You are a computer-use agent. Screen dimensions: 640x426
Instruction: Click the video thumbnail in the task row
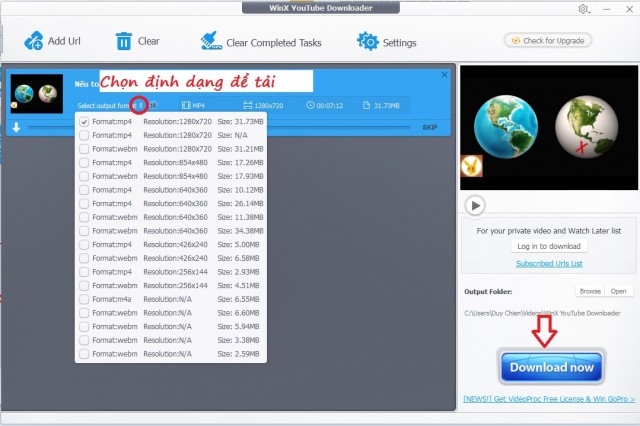[x=37, y=93]
